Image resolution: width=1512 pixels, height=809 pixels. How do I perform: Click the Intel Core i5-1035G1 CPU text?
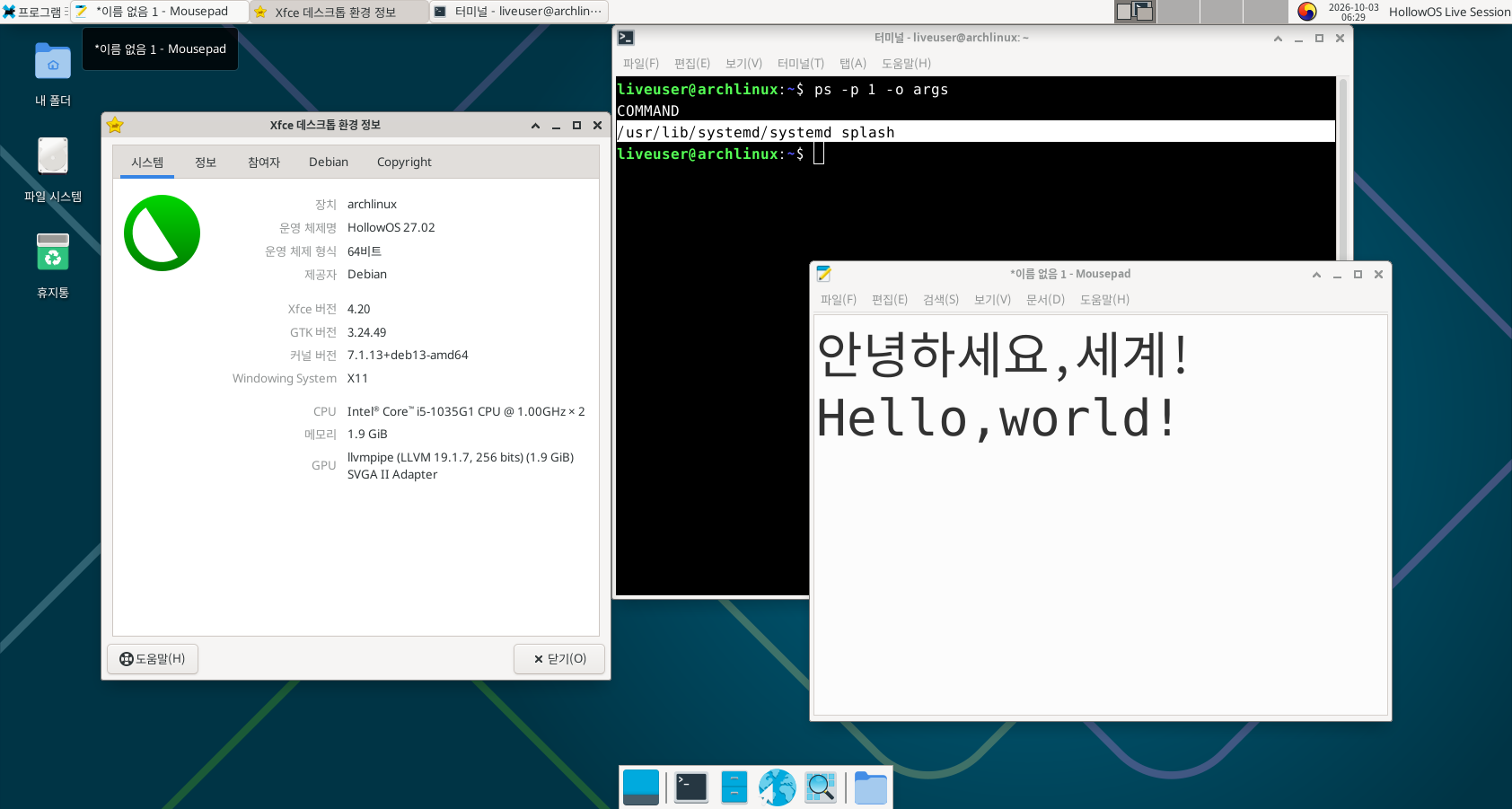click(x=466, y=412)
